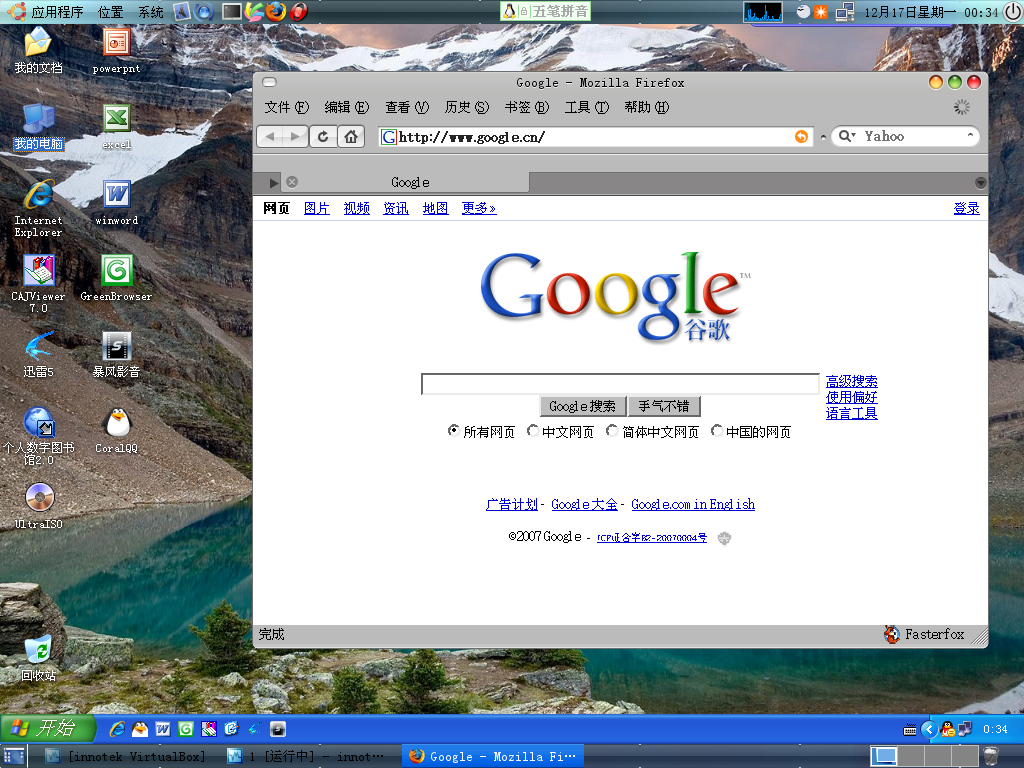Screen dimensions: 1024x768
Task: Open the Fasterfox status bar icon
Action: pyautogui.click(x=891, y=634)
